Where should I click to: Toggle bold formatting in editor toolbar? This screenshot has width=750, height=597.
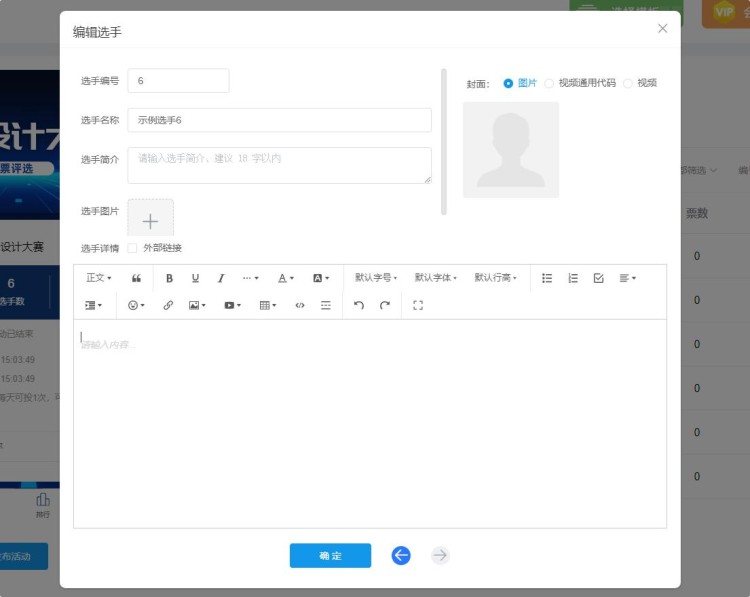point(169,278)
